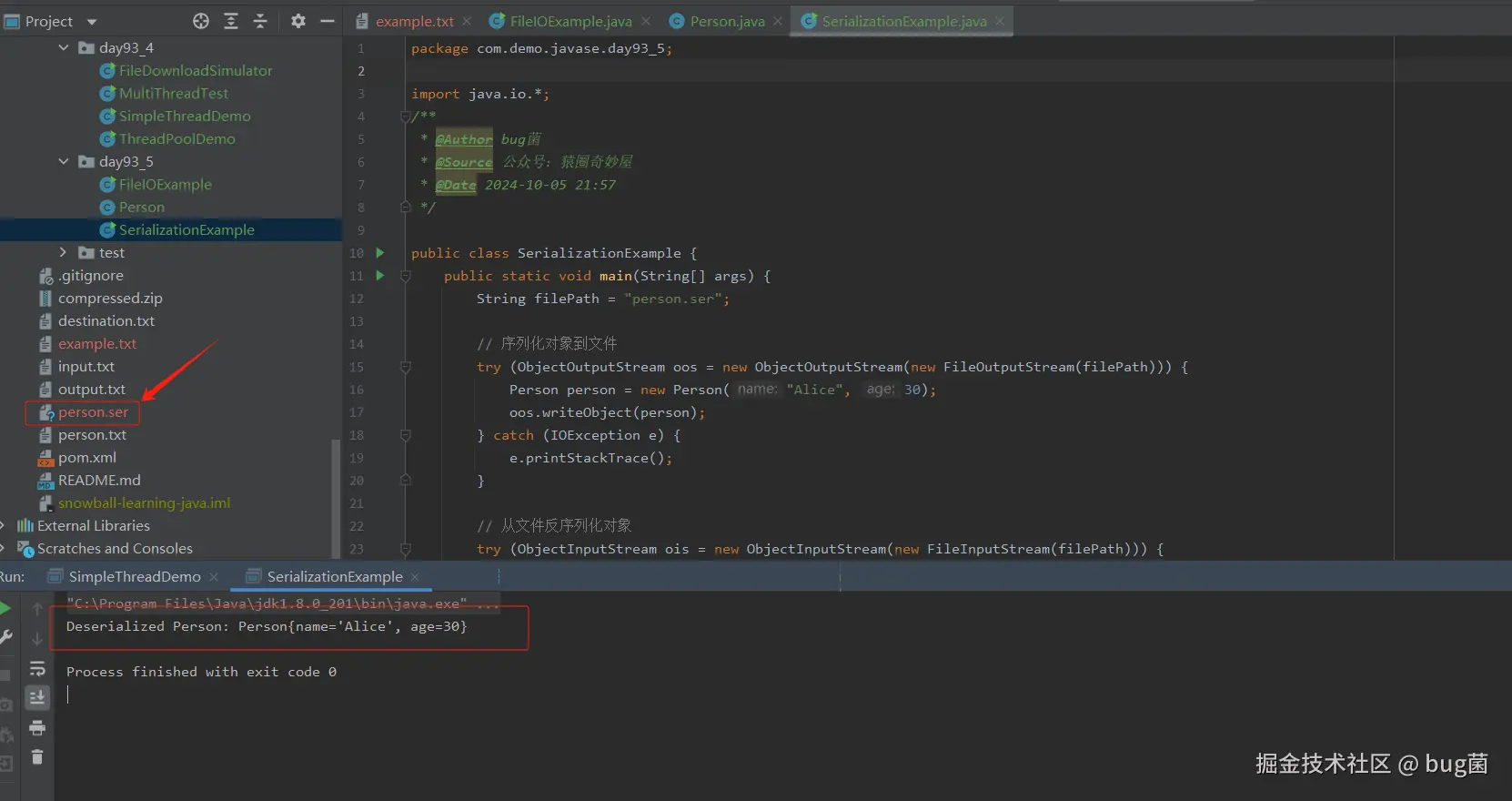This screenshot has height=801, width=1512.
Task: Open snowball-learning-java.iml file
Action: (144, 502)
